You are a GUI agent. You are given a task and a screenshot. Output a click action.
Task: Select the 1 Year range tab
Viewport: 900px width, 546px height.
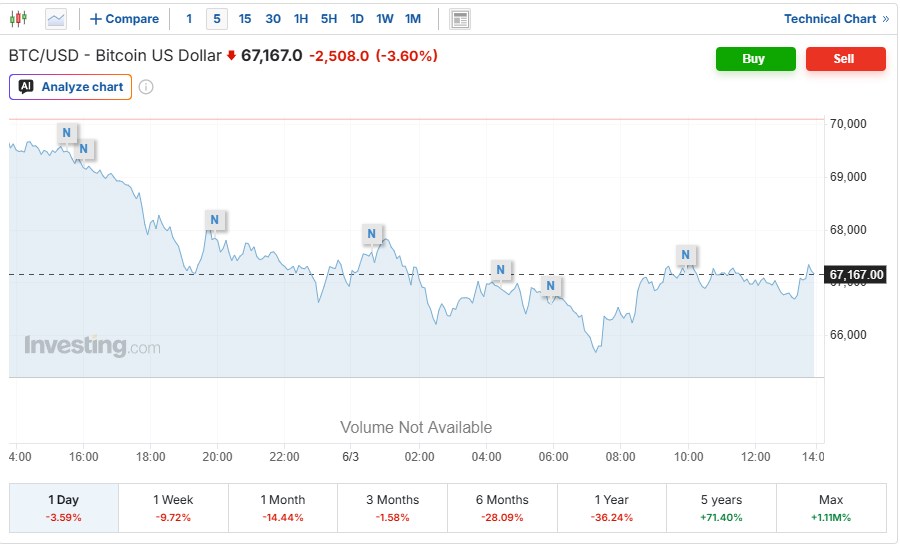coord(612,508)
